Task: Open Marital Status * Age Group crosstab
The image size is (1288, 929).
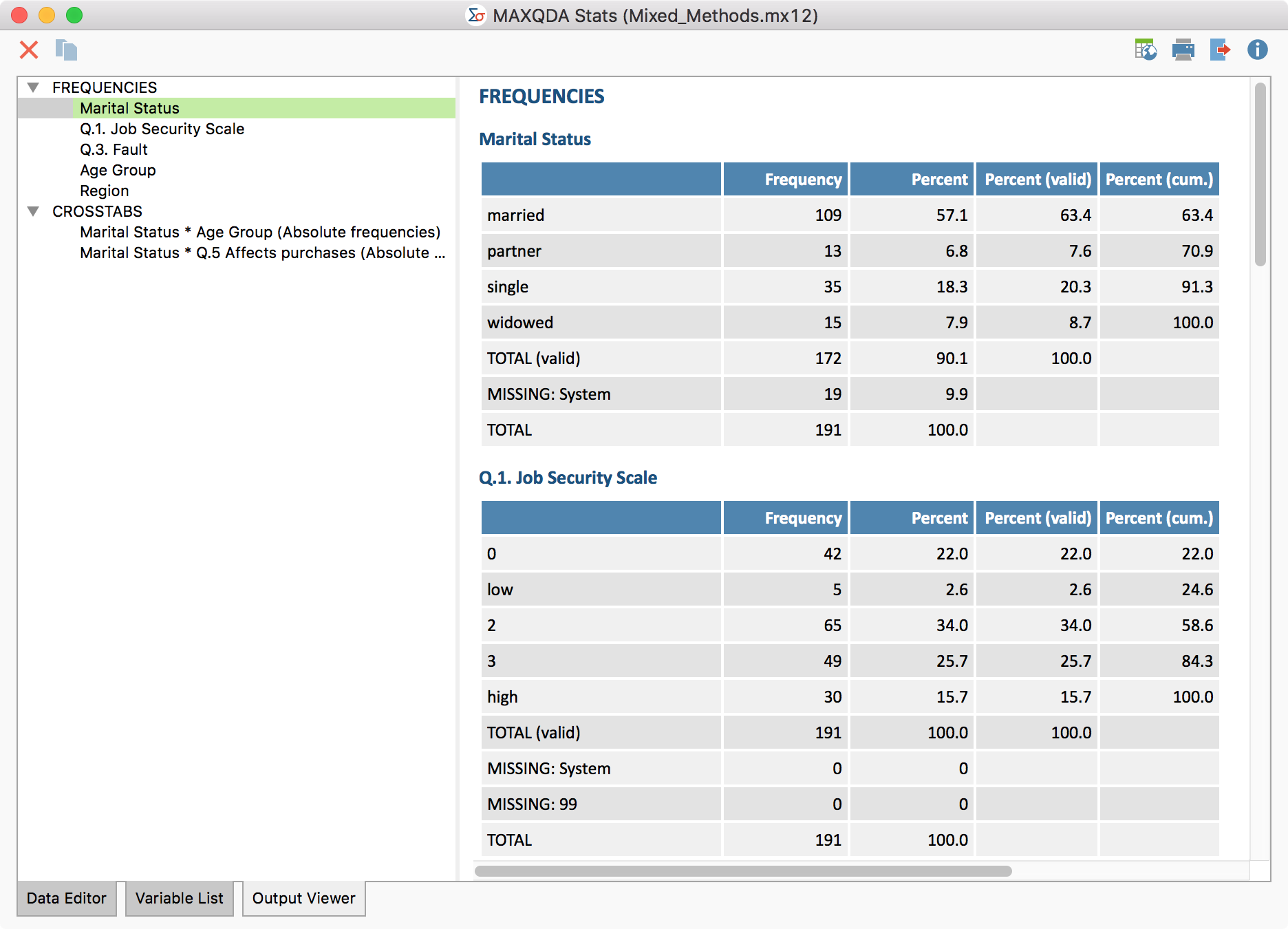Action: [260, 232]
